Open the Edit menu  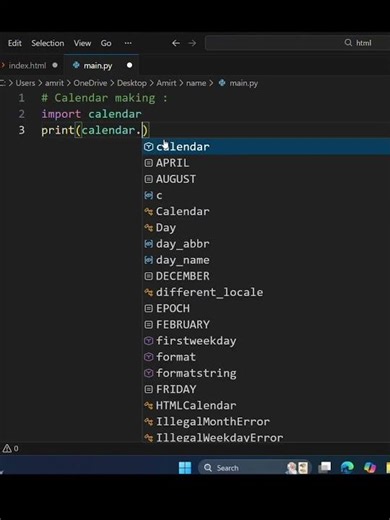[15, 43]
